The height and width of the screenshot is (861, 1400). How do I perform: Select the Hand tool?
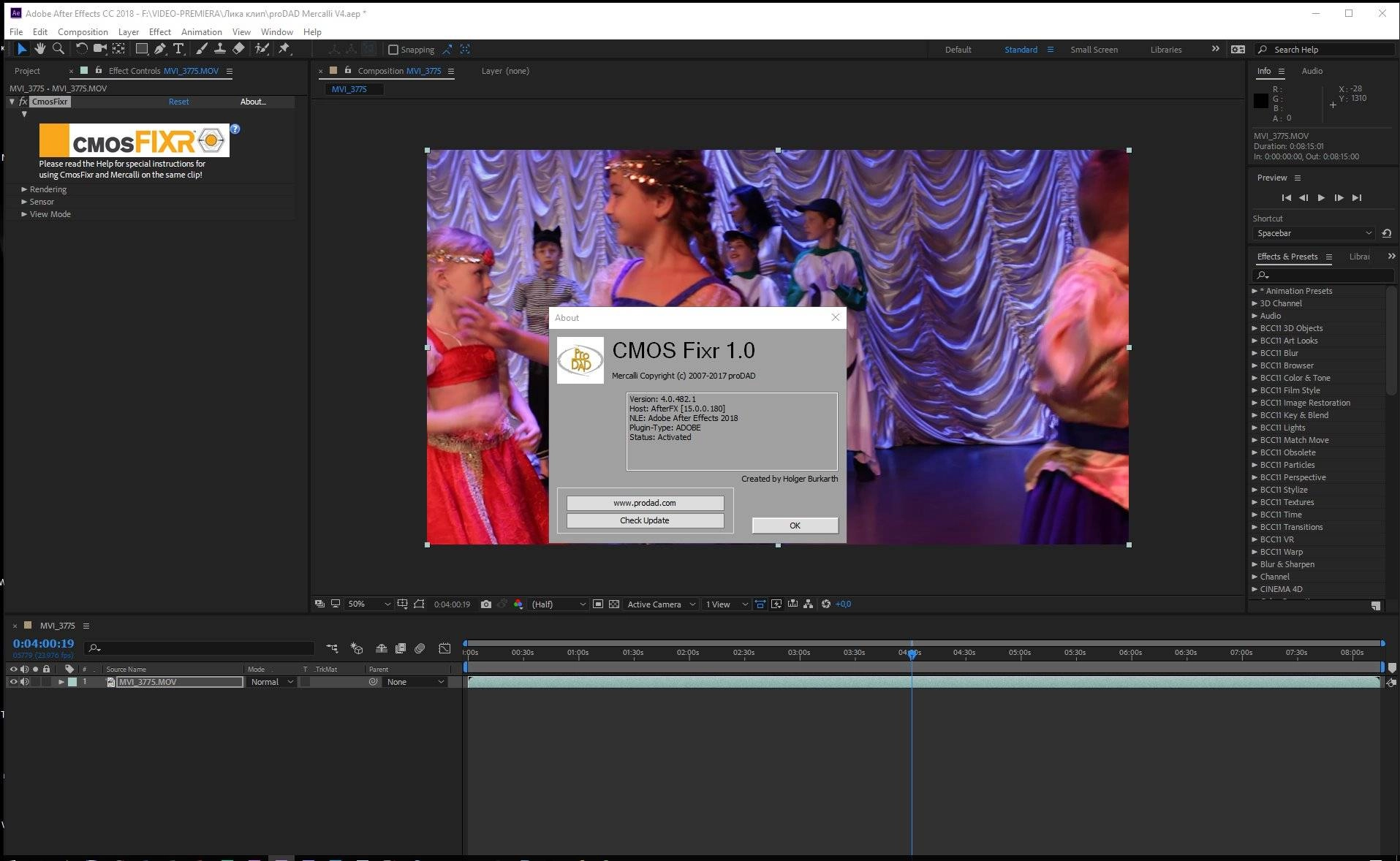coord(40,49)
